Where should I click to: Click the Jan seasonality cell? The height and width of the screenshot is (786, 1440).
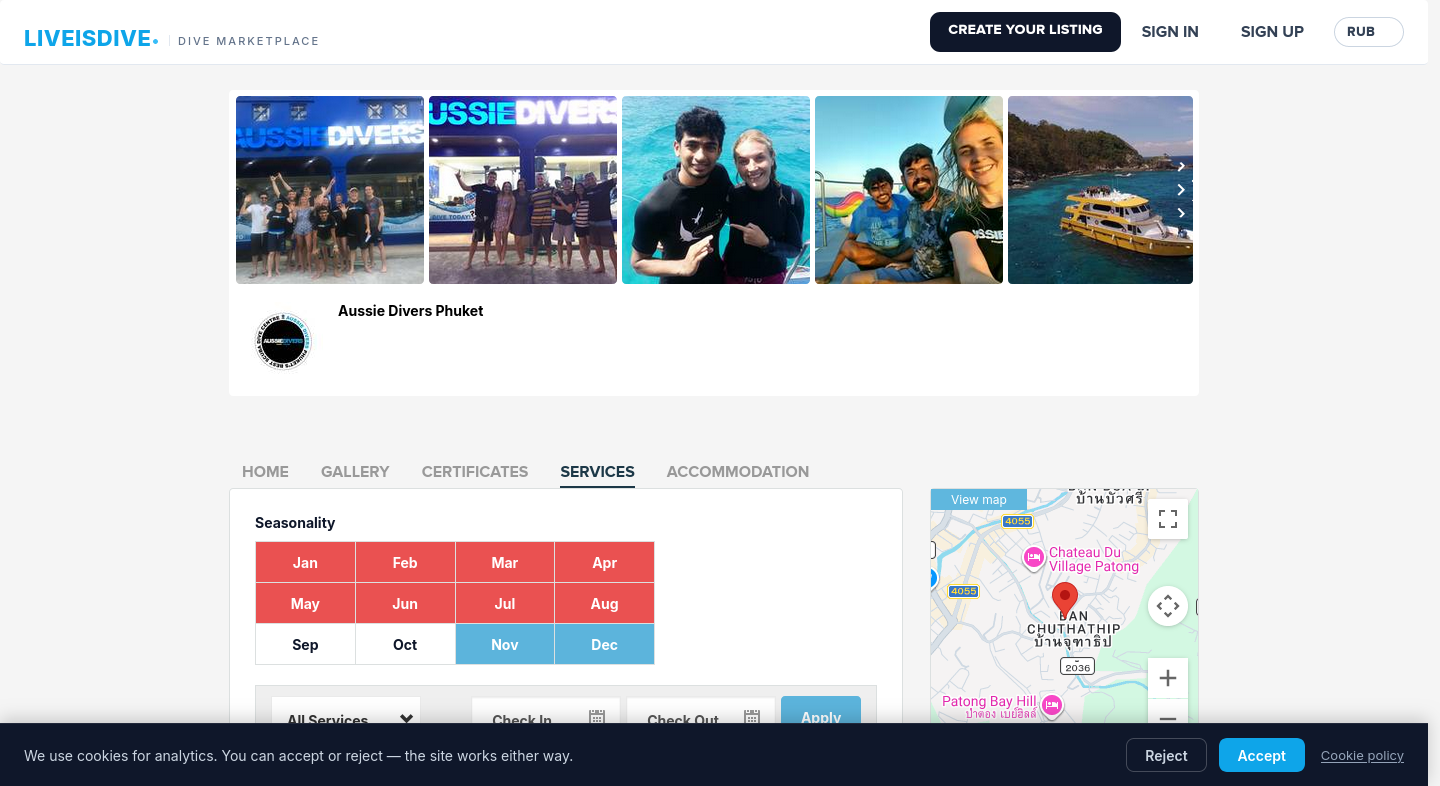point(305,562)
